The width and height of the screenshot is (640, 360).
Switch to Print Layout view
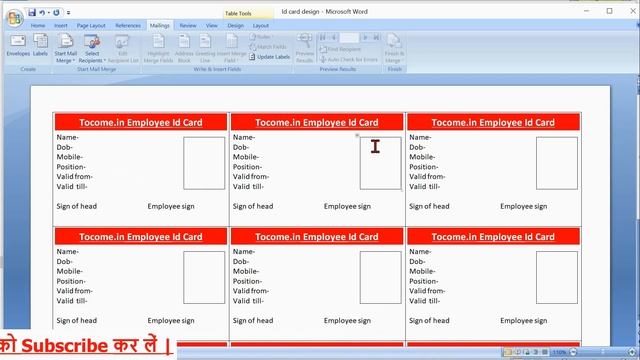click(x=508, y=352)
